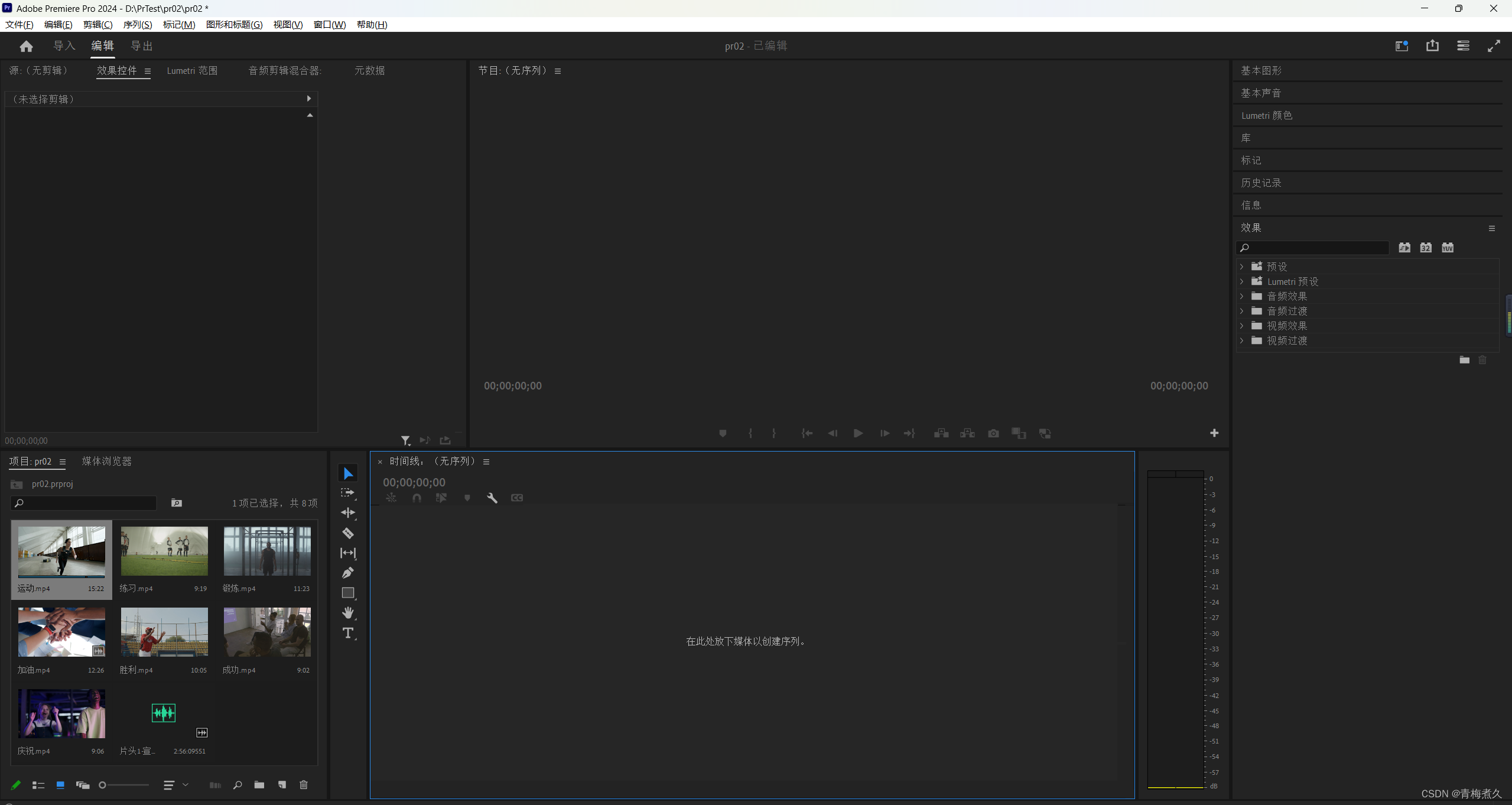The height and width of the screenshot is (805, 1512).
Task: Select the Hand tool
Action: pyautogui.click(x=348, y=613)
